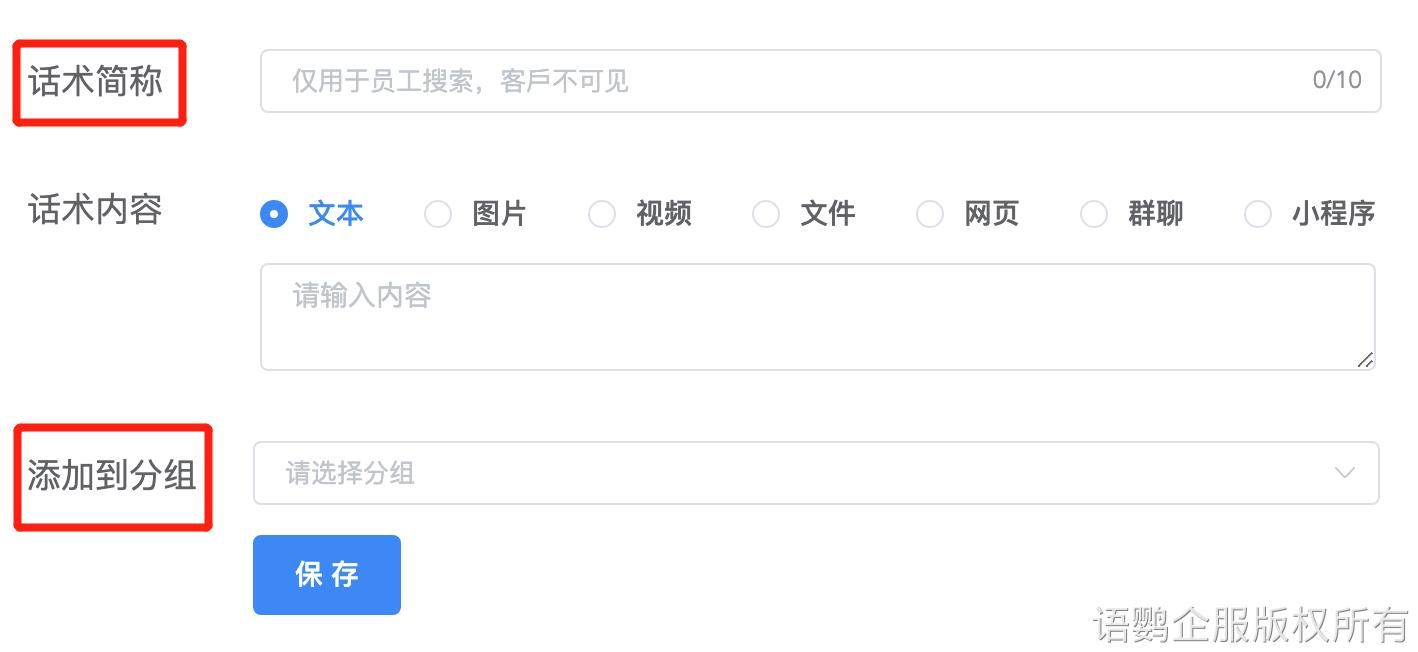
Task: Select the 文本 radio button circle
Action: coord(274,214)
